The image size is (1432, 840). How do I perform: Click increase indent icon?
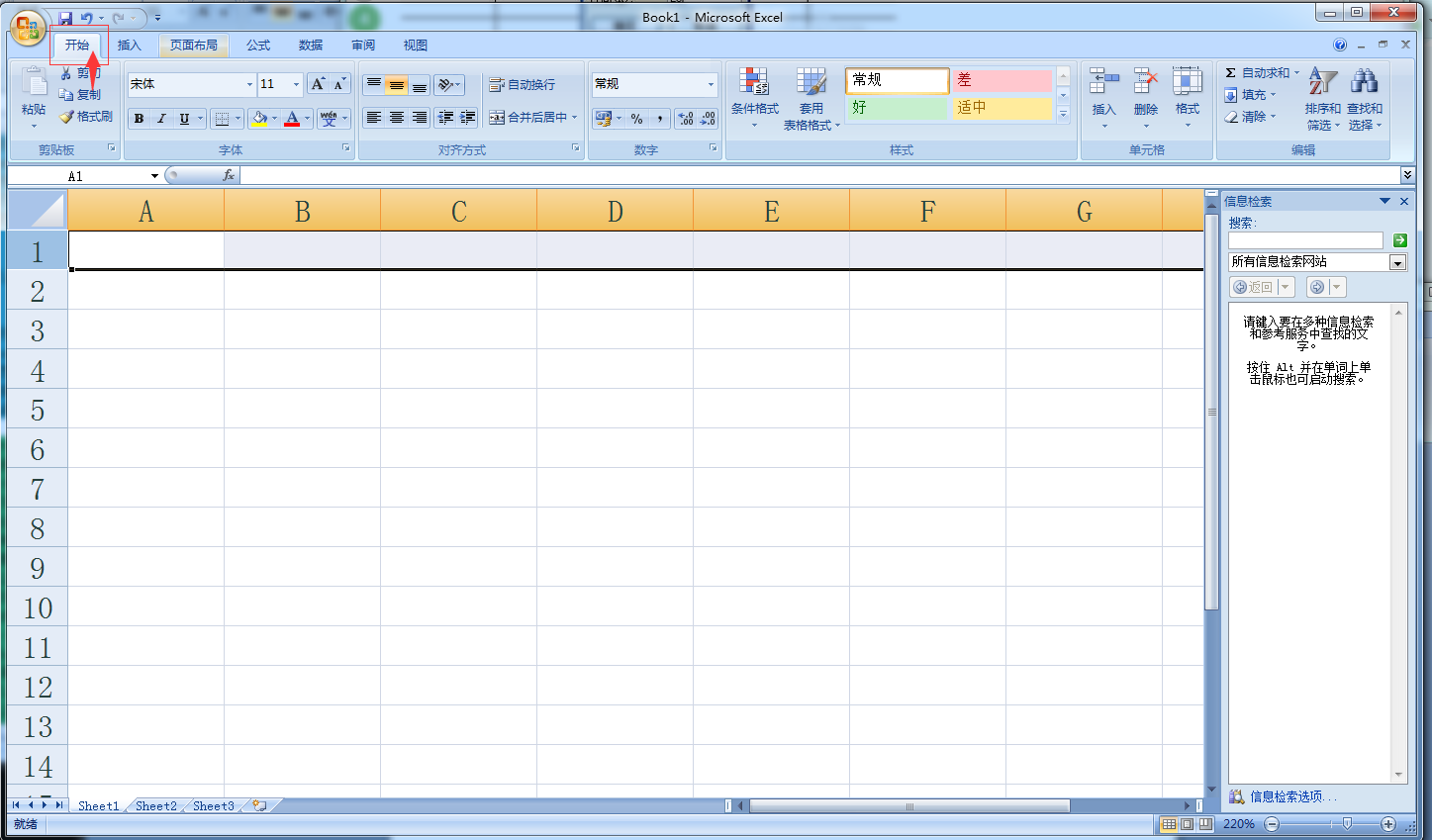click(x=468, y=118)
